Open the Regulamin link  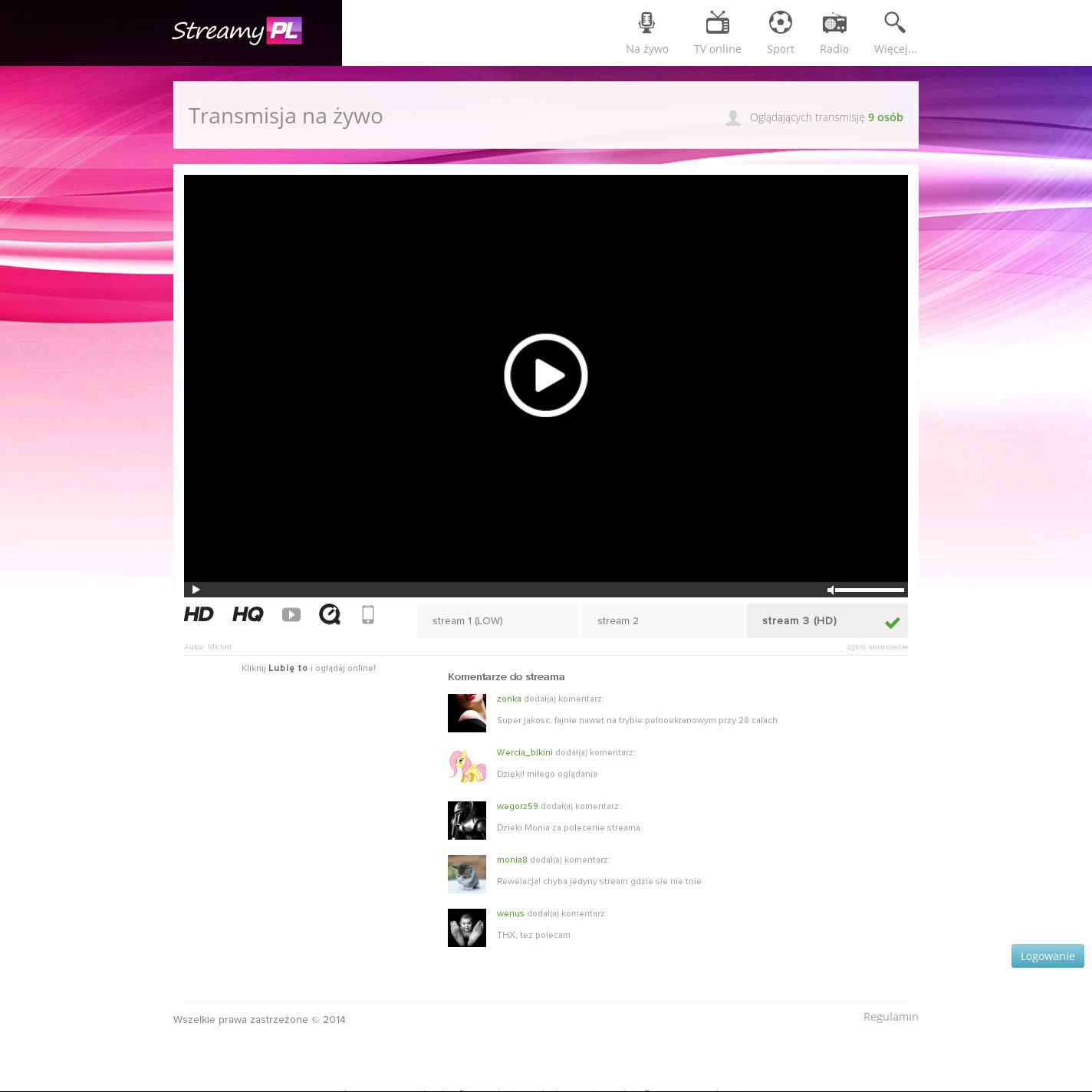point(890,1017)
